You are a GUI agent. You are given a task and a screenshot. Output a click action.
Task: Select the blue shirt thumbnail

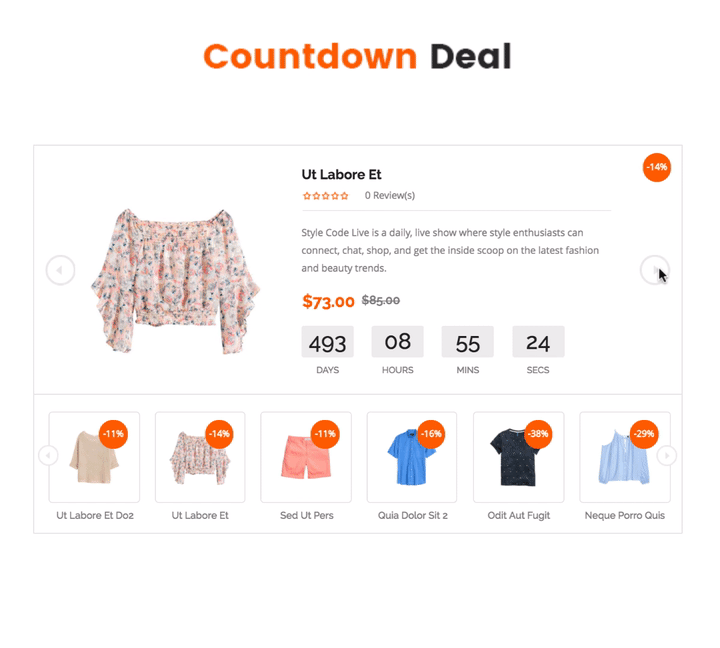(x=412, y=457)
